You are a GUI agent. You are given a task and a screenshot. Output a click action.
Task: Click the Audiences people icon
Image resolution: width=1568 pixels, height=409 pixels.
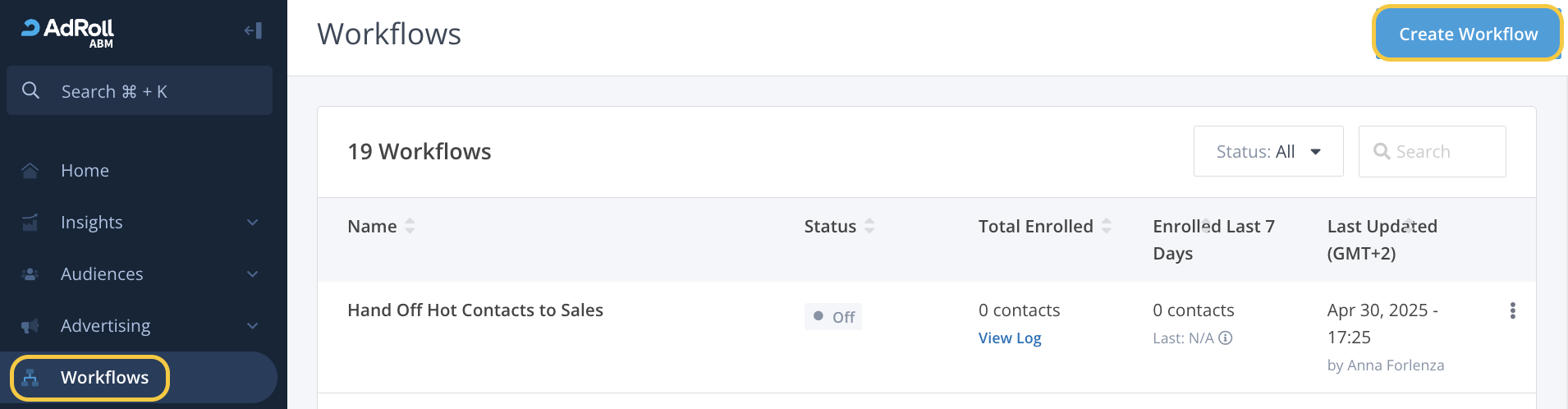(30, 274)
